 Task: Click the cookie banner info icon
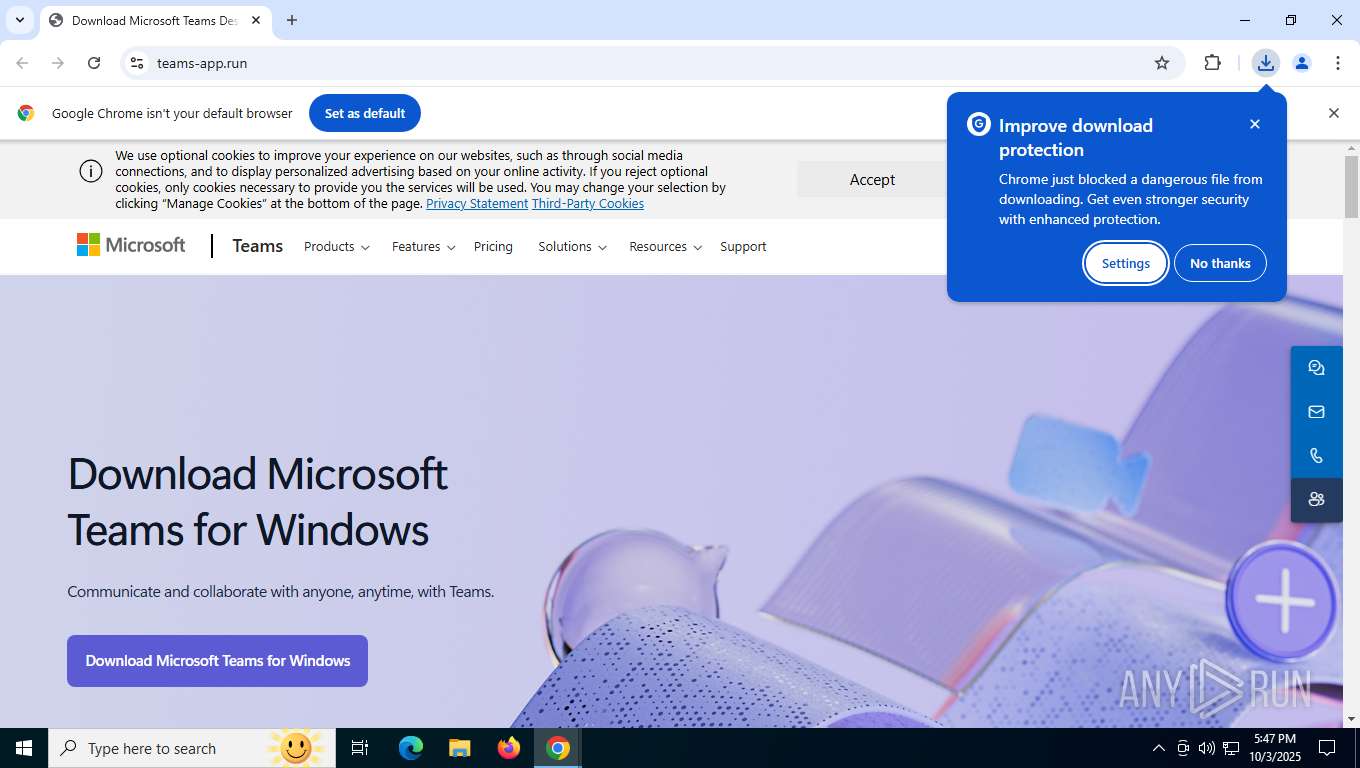pyautogui.click(x=91, y=171)
